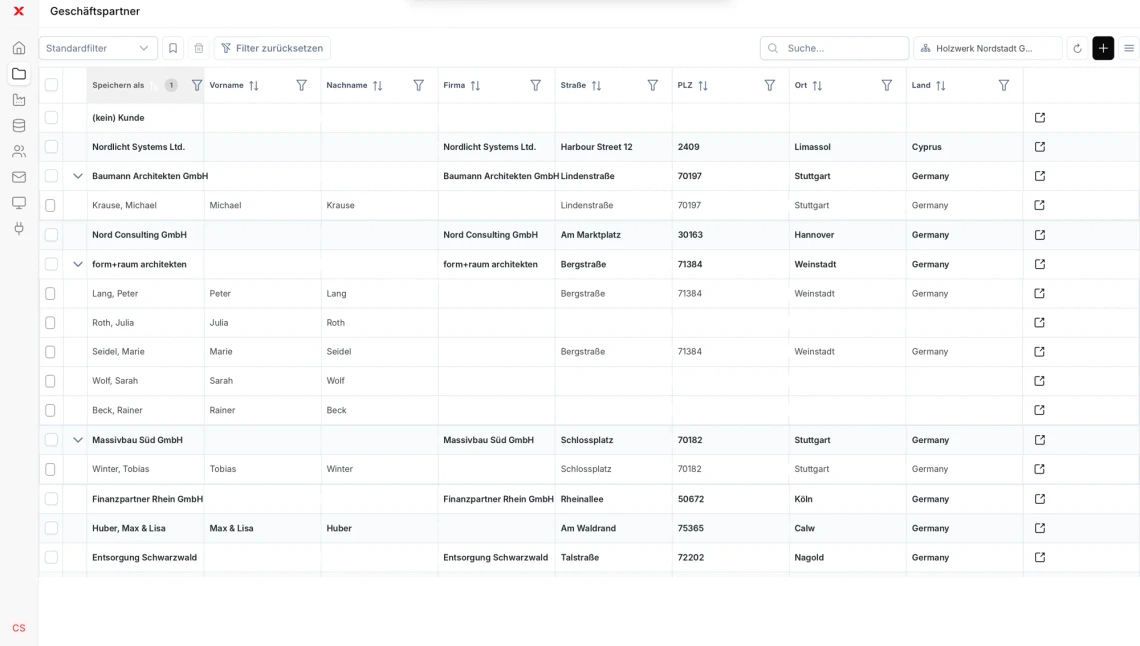Collapse the Baumann Architekten GmbH row

click(78, 176)
